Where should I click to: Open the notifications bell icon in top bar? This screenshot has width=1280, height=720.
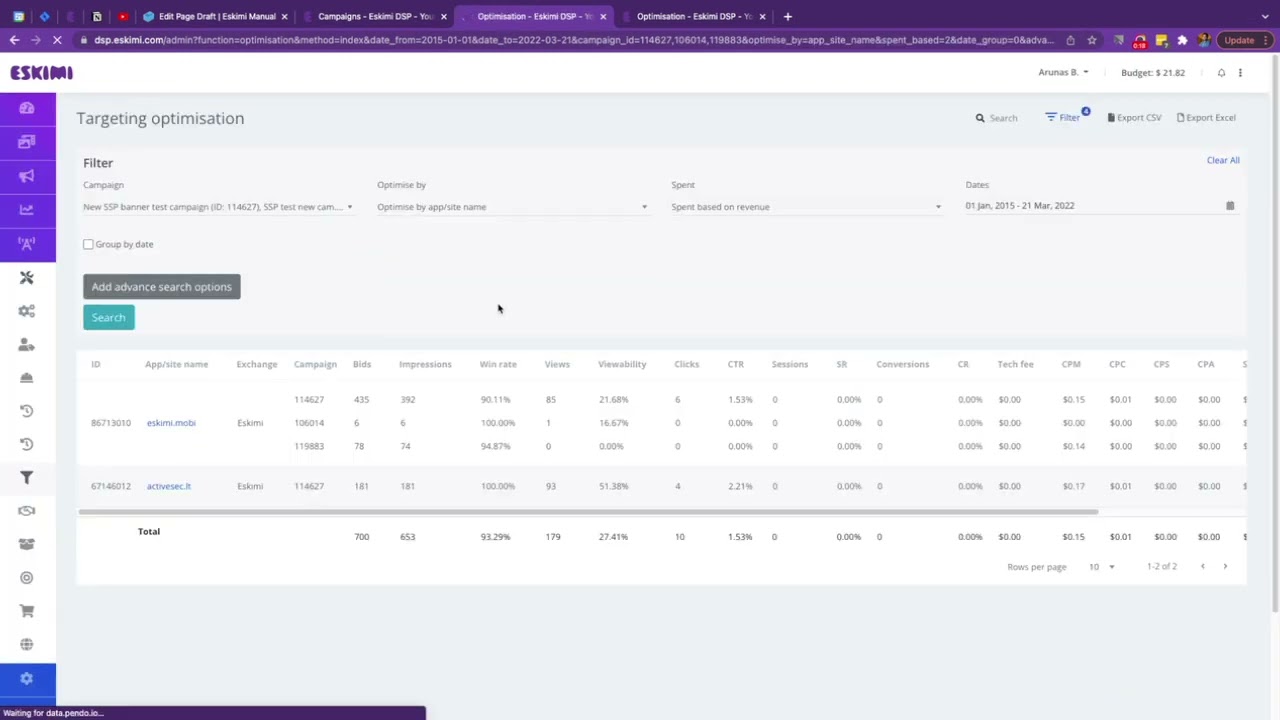click(1221, 72)
